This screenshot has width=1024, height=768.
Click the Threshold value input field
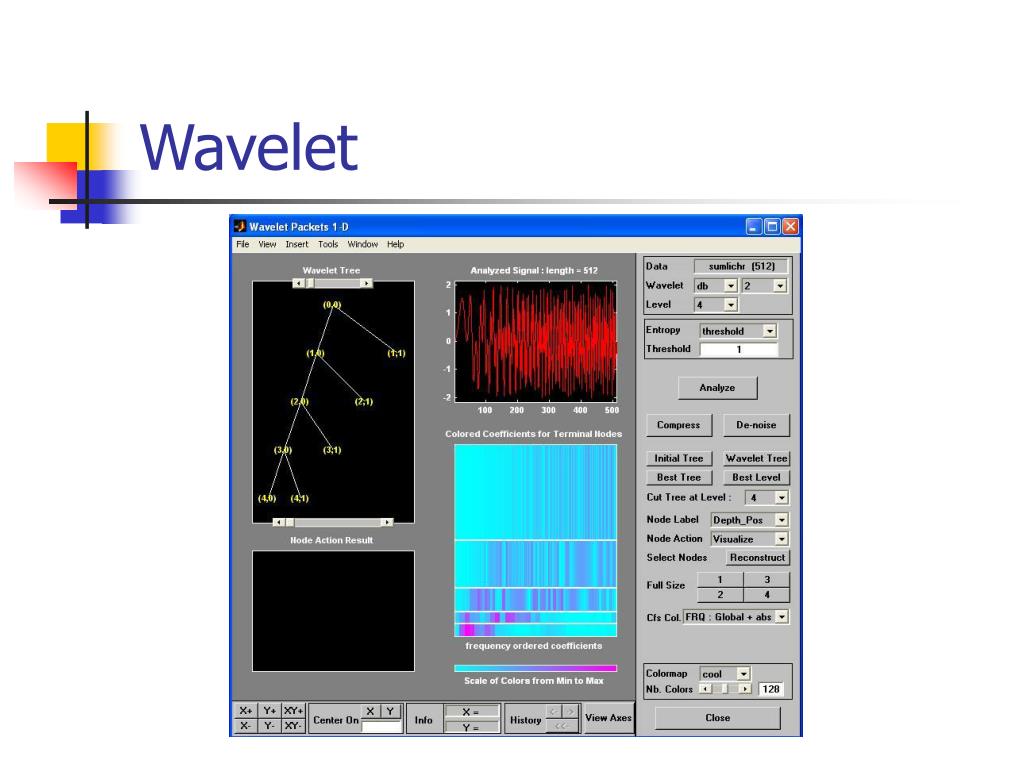[x=739, y=349]
